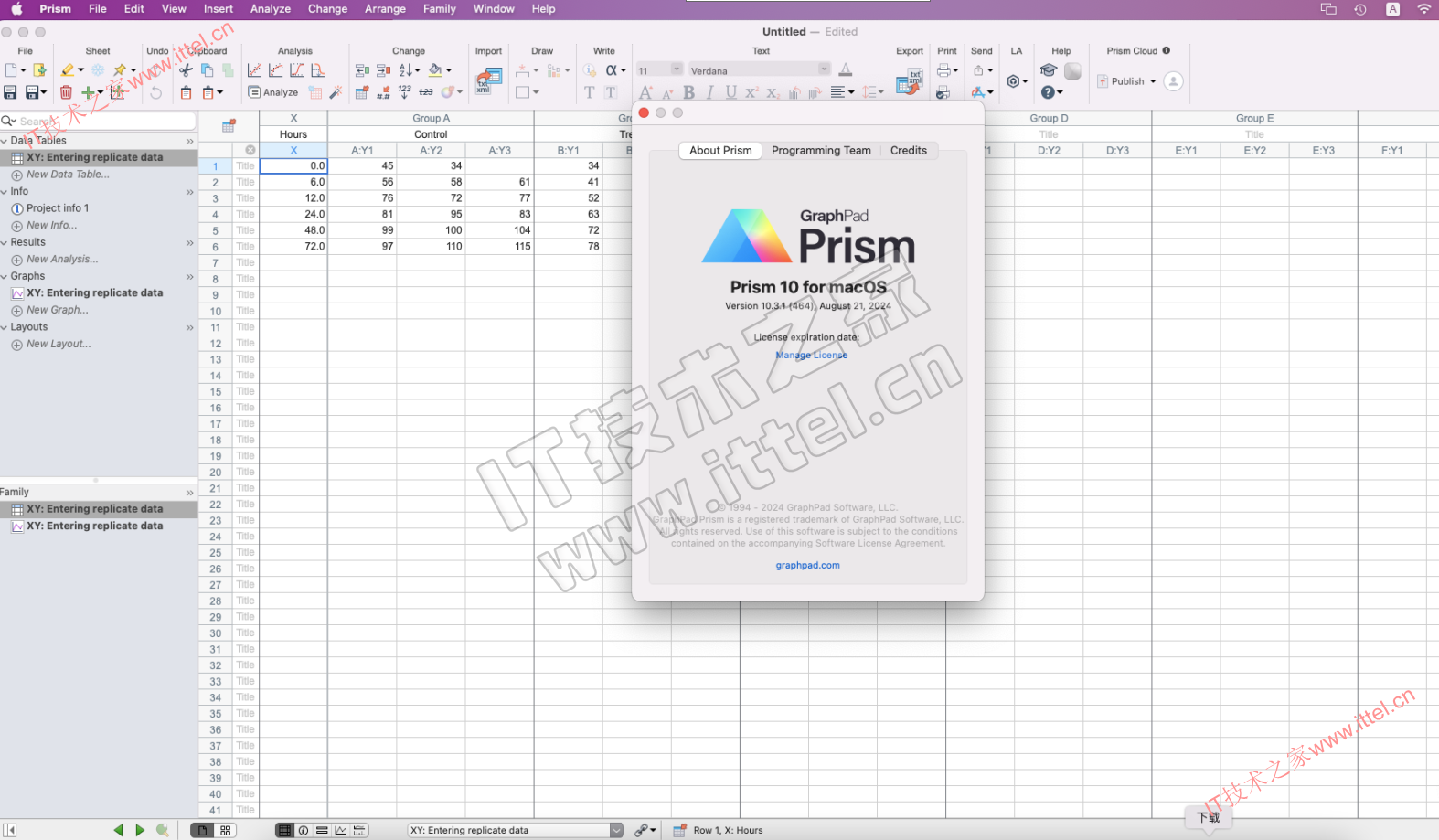The height and width of the screenshot is (840, 1439).
Task: Collapse the Layouts section in navigator
Action: 5,327
